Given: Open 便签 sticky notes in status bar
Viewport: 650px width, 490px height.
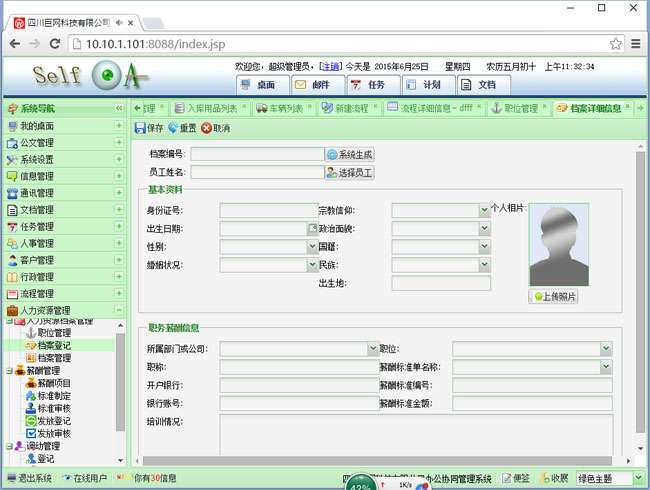Looking at the screenshot, I should pyautogui.click(x=516, y=478).
